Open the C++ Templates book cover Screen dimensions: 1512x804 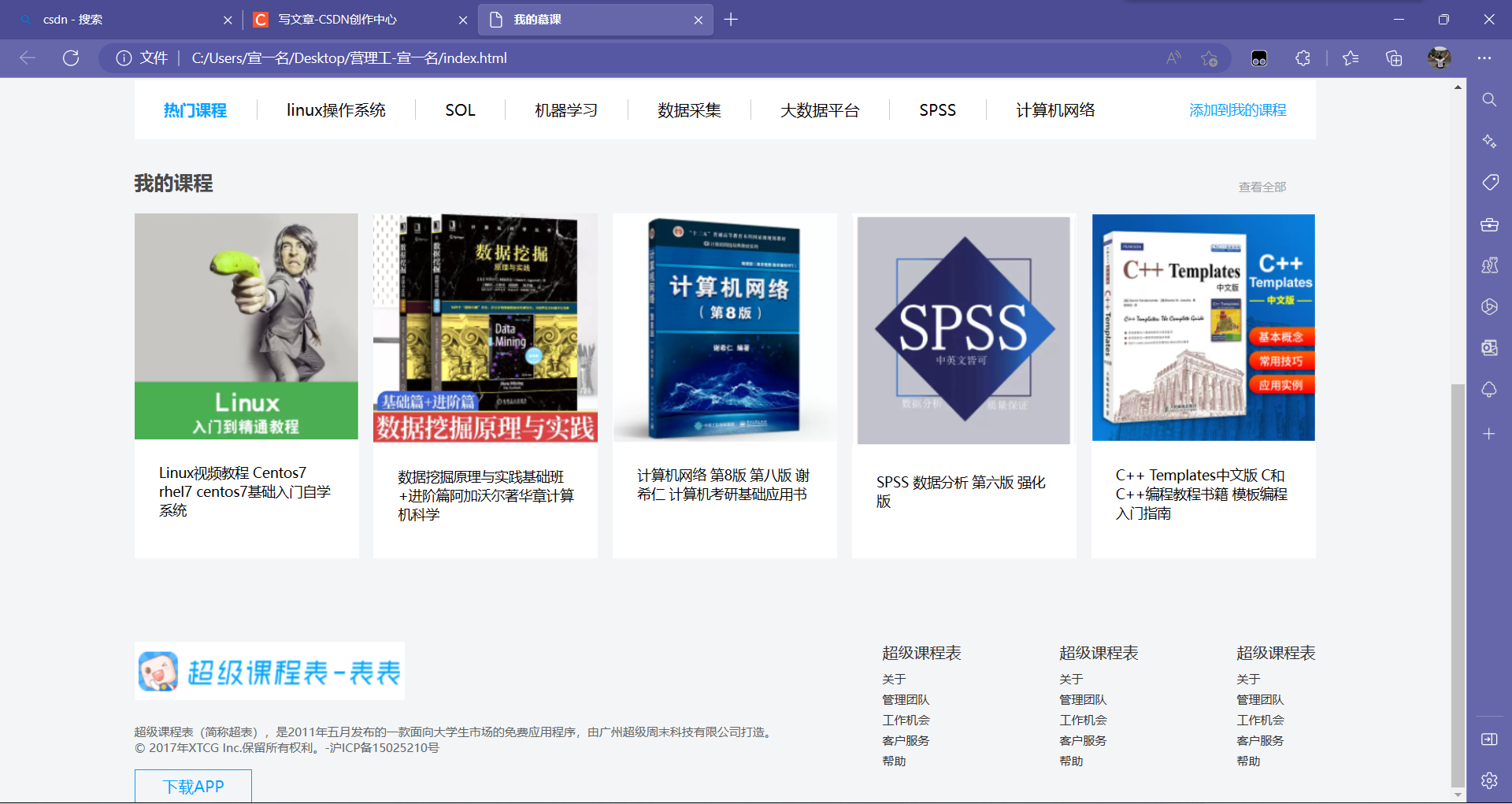1203,328
